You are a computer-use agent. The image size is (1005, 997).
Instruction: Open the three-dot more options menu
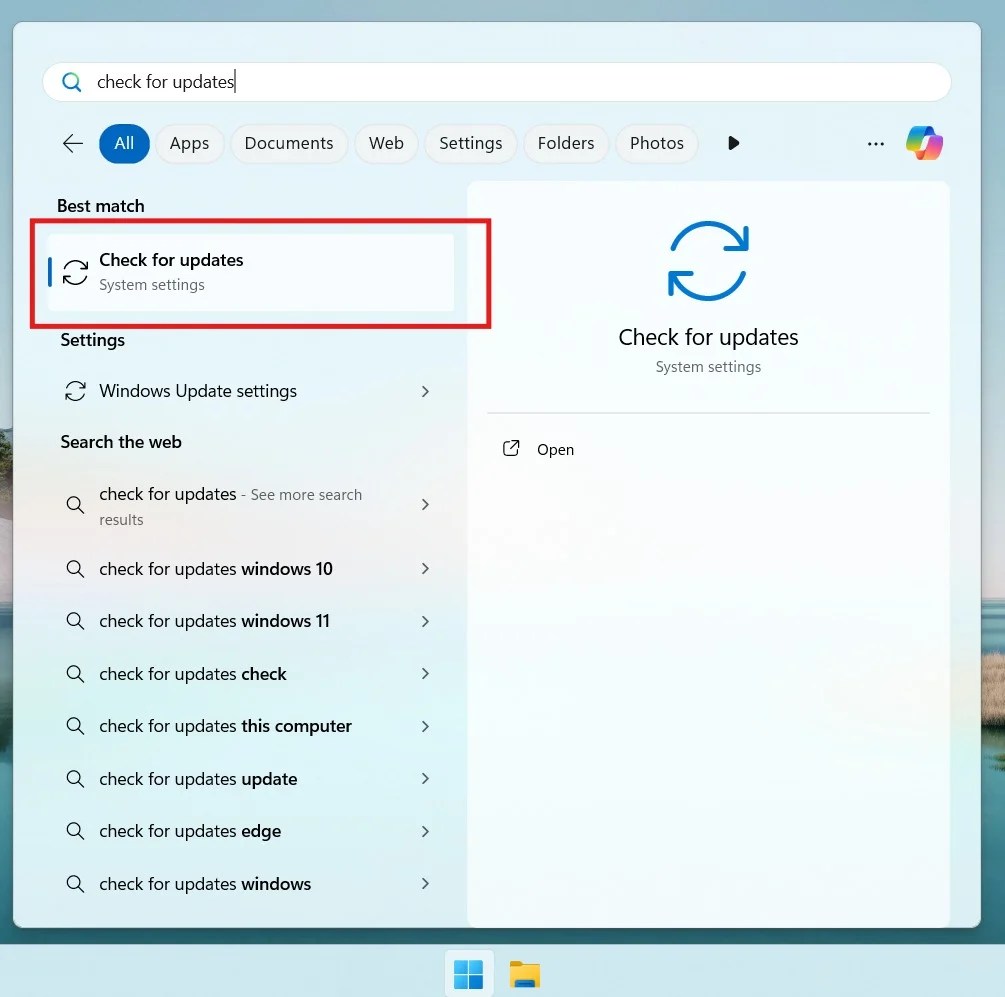(x=876, y=144)
